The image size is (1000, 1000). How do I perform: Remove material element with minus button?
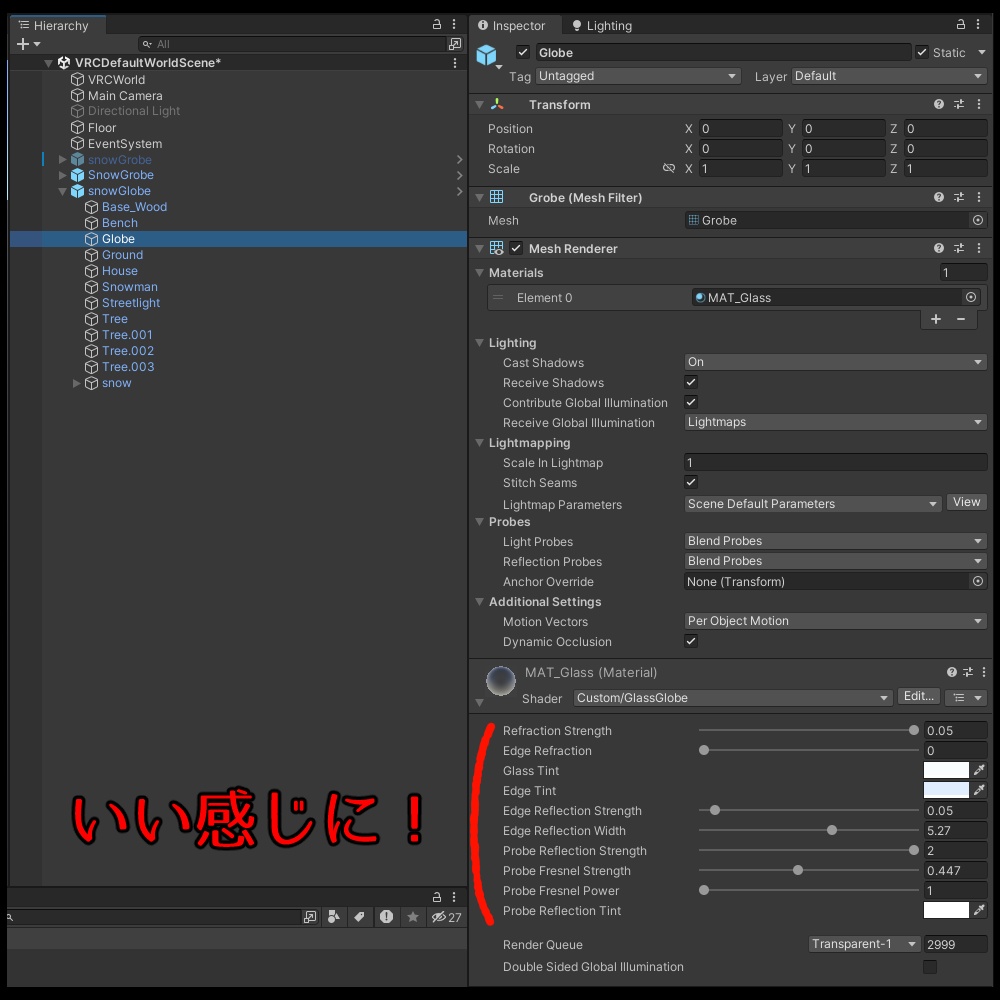(x=961, y=319)
